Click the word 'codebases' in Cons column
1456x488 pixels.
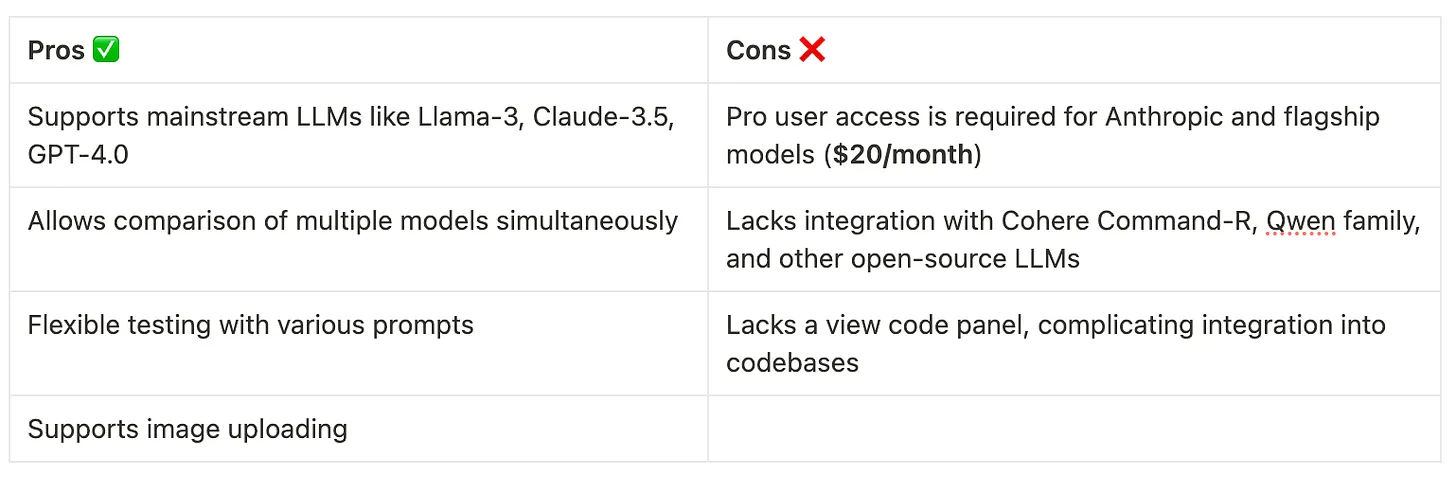click(x=792, y=363)
